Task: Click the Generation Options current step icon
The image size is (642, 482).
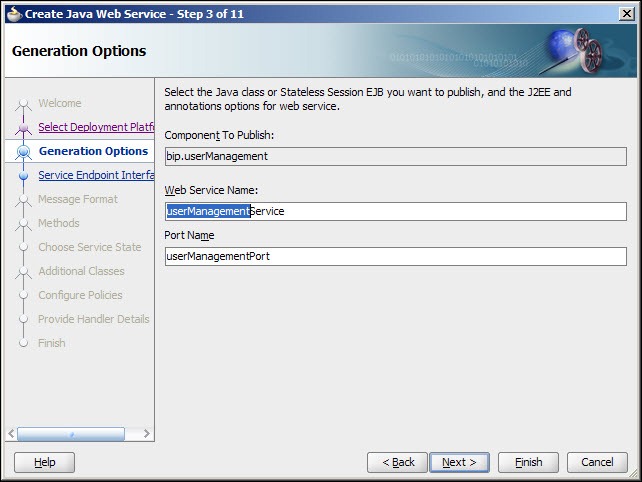Action: tap(23, 152)
